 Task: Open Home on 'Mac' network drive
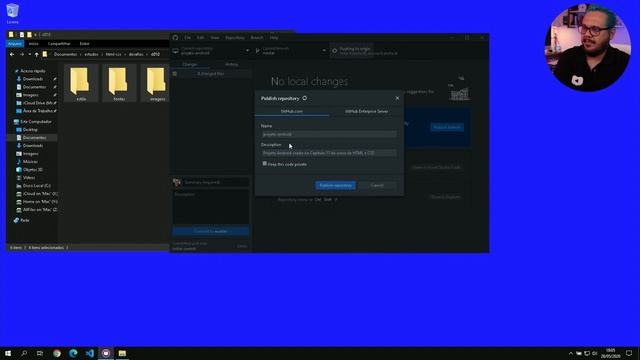coord(40,202)
